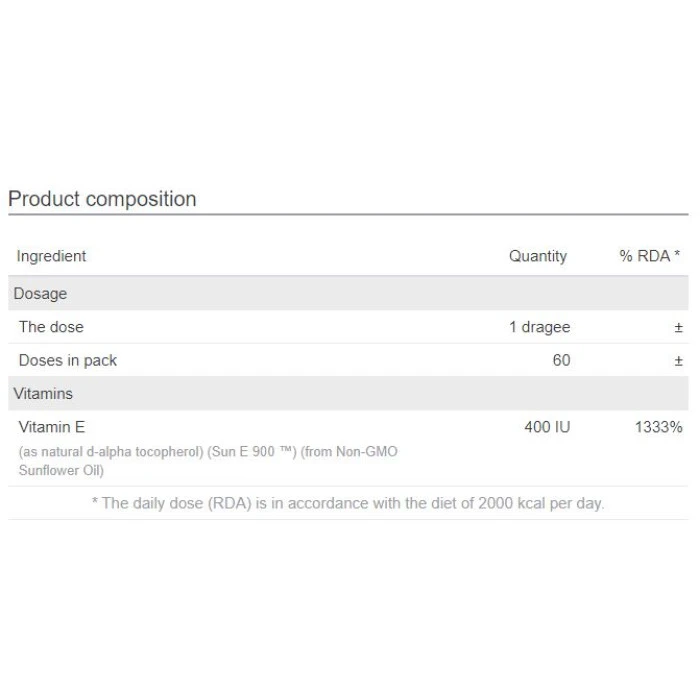This screenshot has height=700, width=700.
Task: Click the Quantity column header
Action: [537, 256]
